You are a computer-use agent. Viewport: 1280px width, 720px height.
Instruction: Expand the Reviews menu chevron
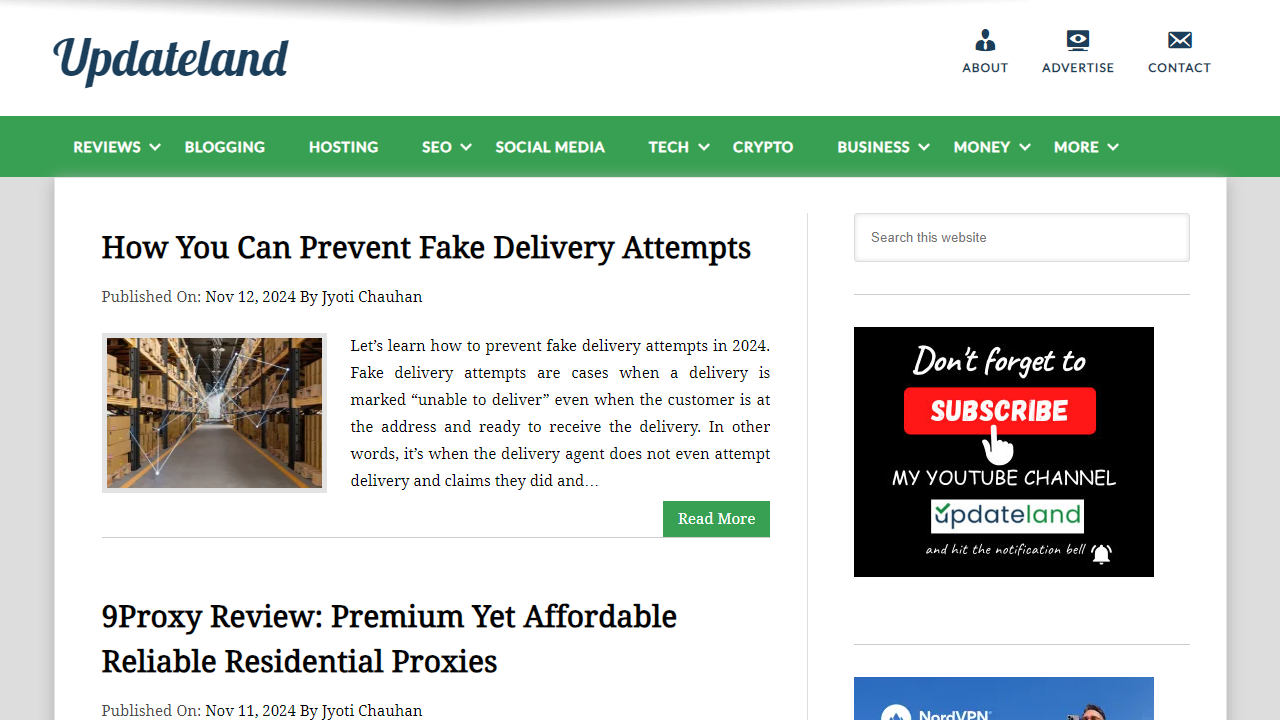[x=155, y=147]
